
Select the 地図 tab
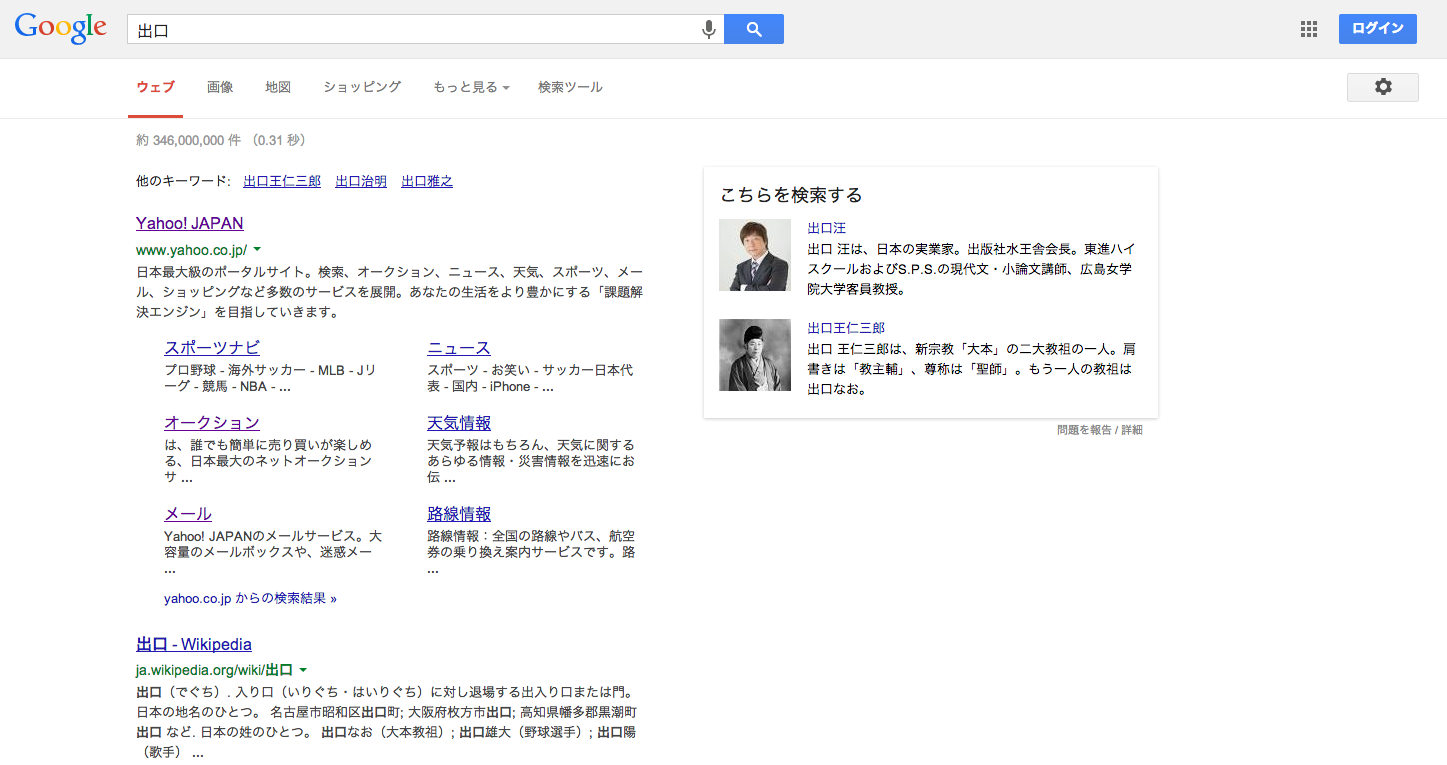278,87
